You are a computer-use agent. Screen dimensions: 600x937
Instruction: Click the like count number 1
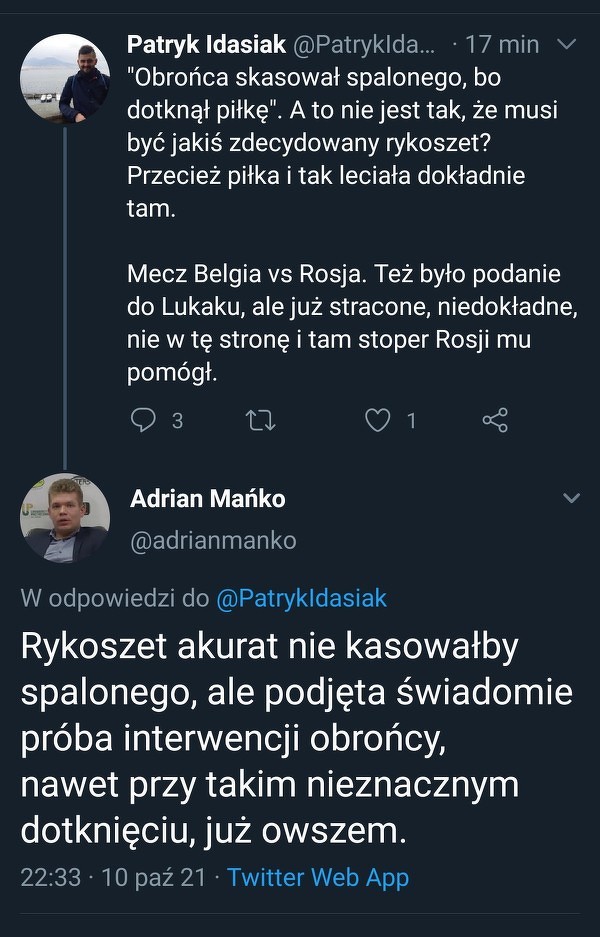click(x=410, y=421)
